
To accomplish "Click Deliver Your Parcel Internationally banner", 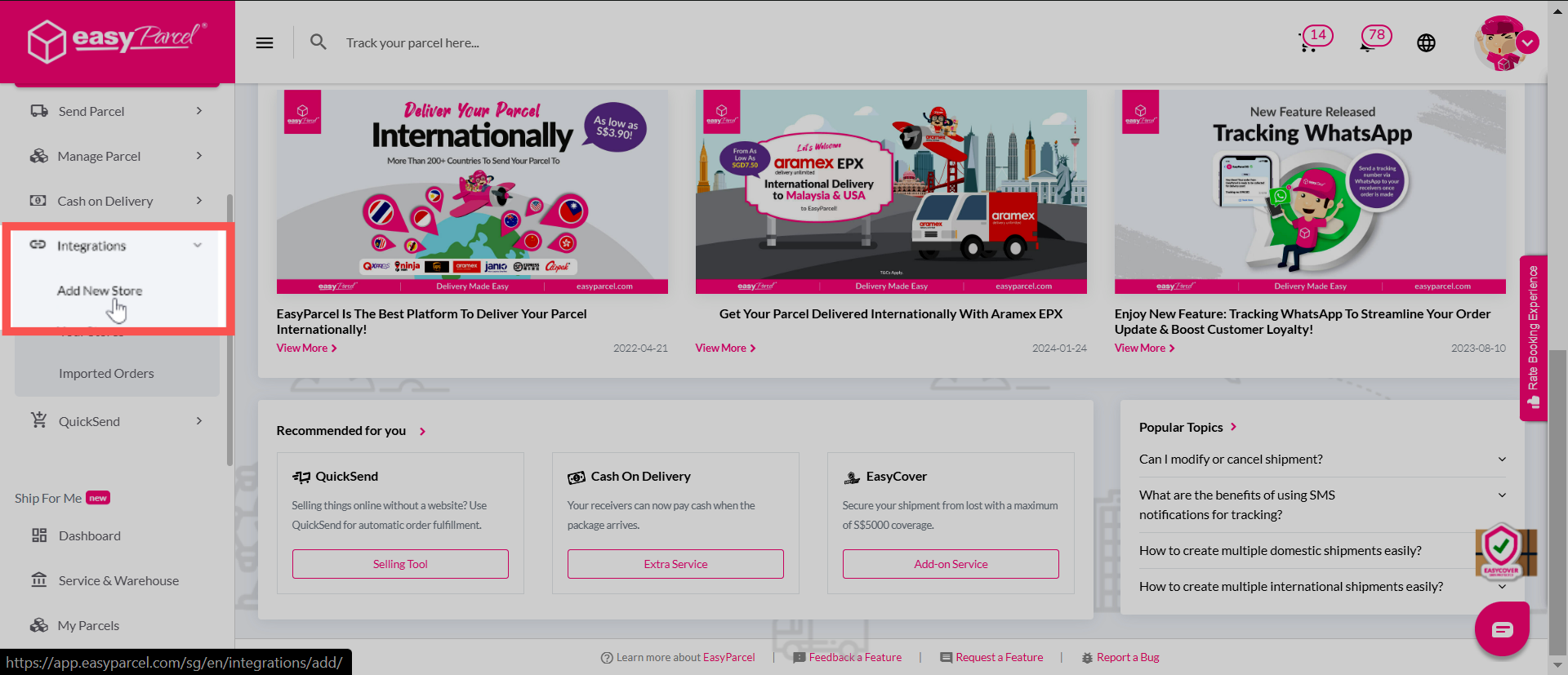I will tap(472, 191).
